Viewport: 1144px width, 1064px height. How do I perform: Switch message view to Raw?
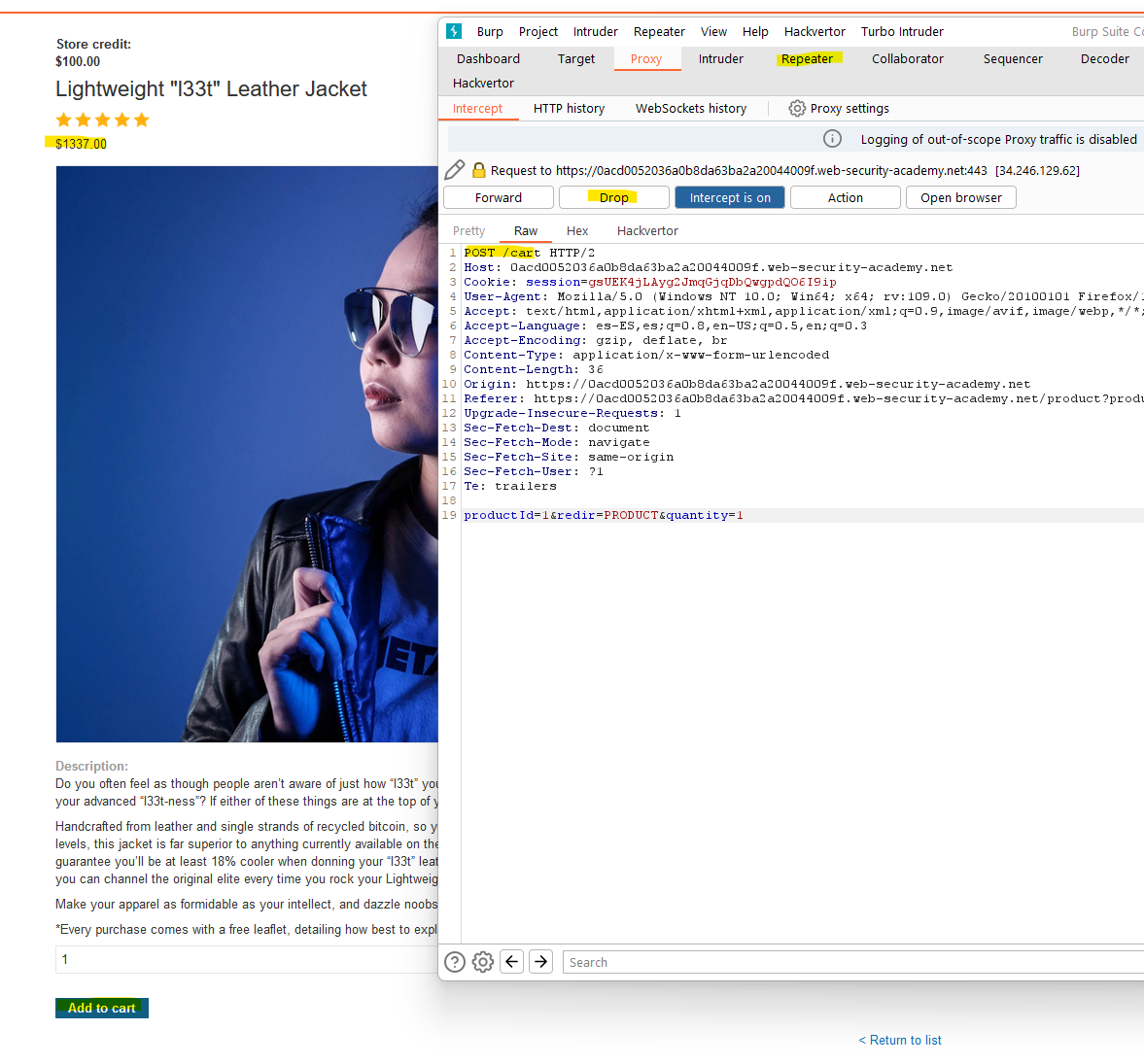coord(525,231)
